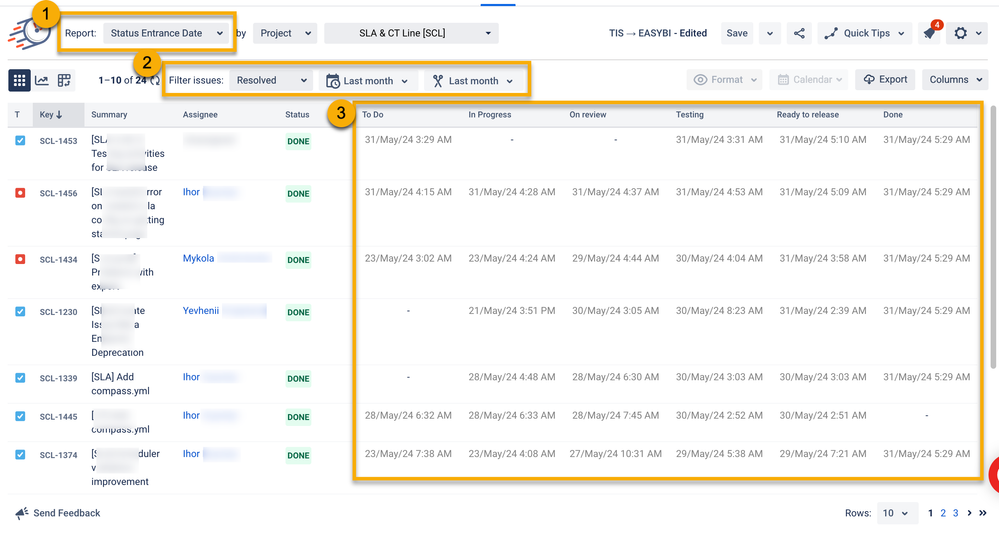Click the Export button
The image size is (999, 535).
pos(885,80)
